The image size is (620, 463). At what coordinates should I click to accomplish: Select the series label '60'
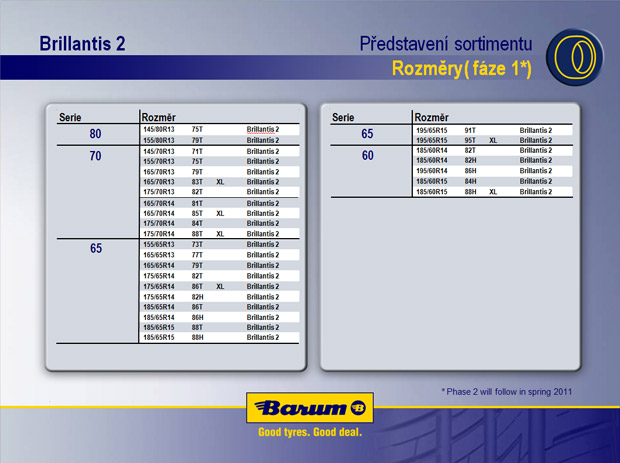click(368, 155)
